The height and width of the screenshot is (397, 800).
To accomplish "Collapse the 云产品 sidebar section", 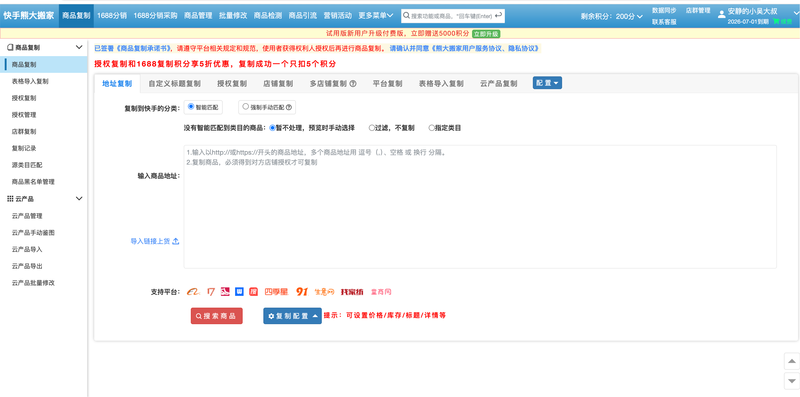I will [79, 198].
